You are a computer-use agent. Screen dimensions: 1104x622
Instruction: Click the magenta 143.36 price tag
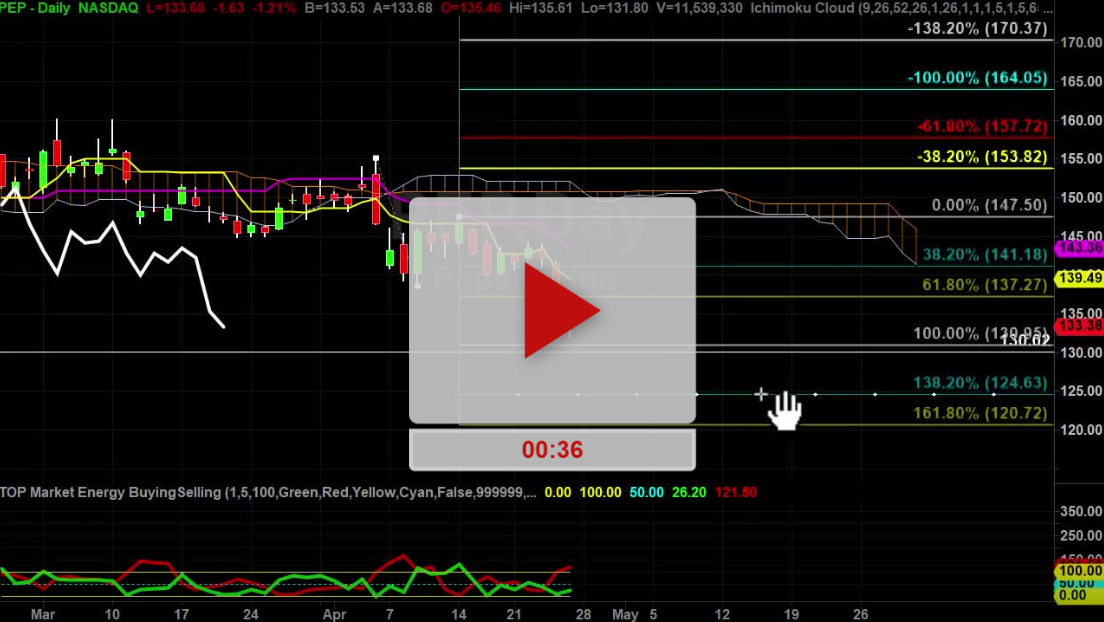pyautogui.click(x=1079, y=248)
